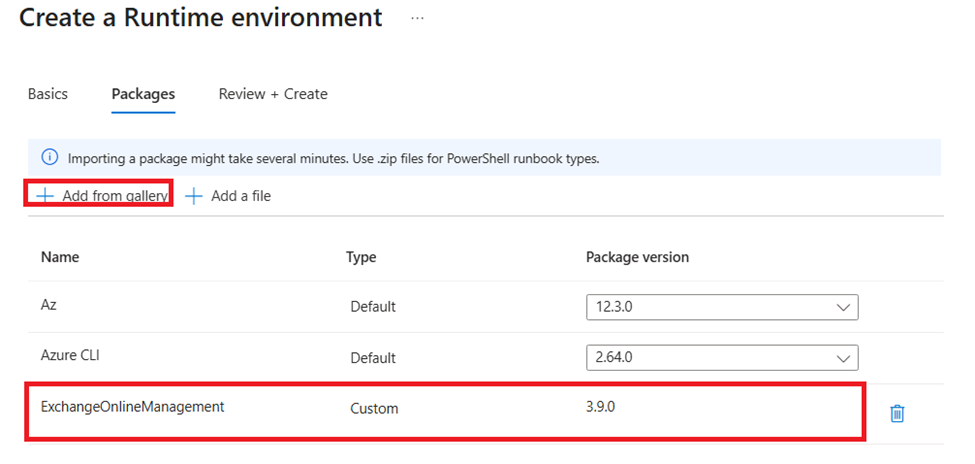The height and width of the screenshot is (464, 975).
Task: Click the Add a file label
Action: click(x=241, y=196)
